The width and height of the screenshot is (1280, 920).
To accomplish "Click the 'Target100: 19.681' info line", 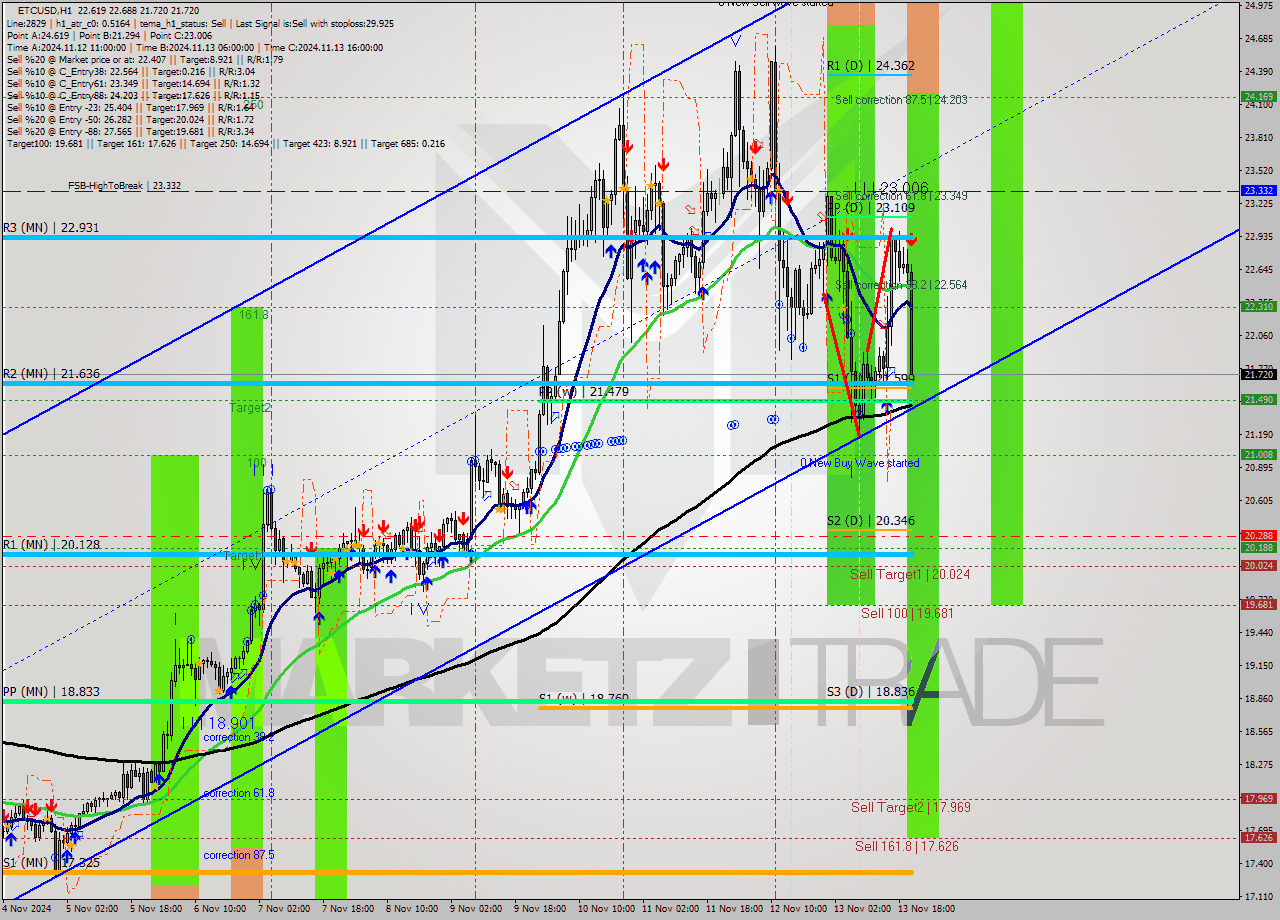I will point(225,144).
